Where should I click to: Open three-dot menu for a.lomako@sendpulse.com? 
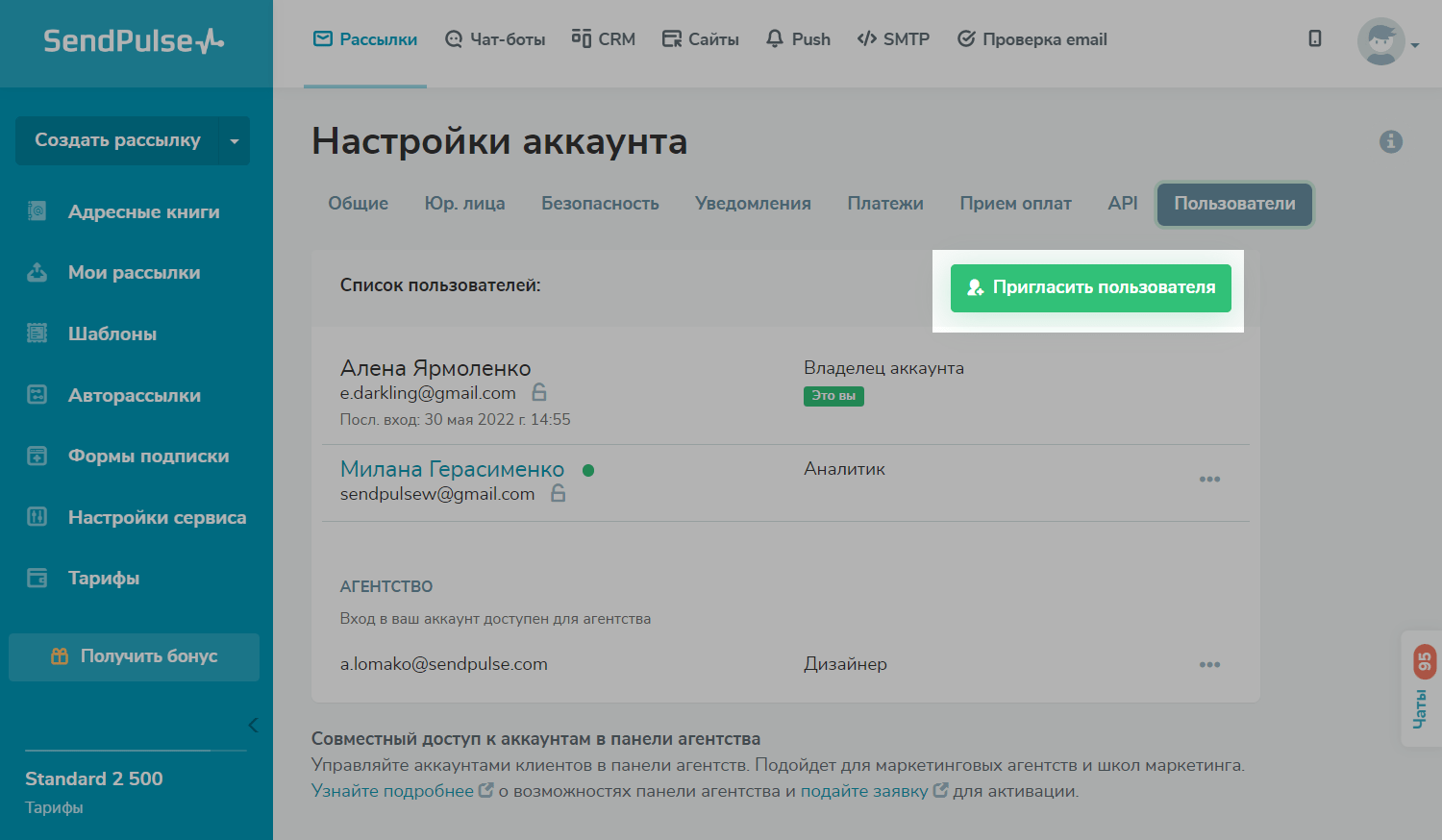point(1209,664)
